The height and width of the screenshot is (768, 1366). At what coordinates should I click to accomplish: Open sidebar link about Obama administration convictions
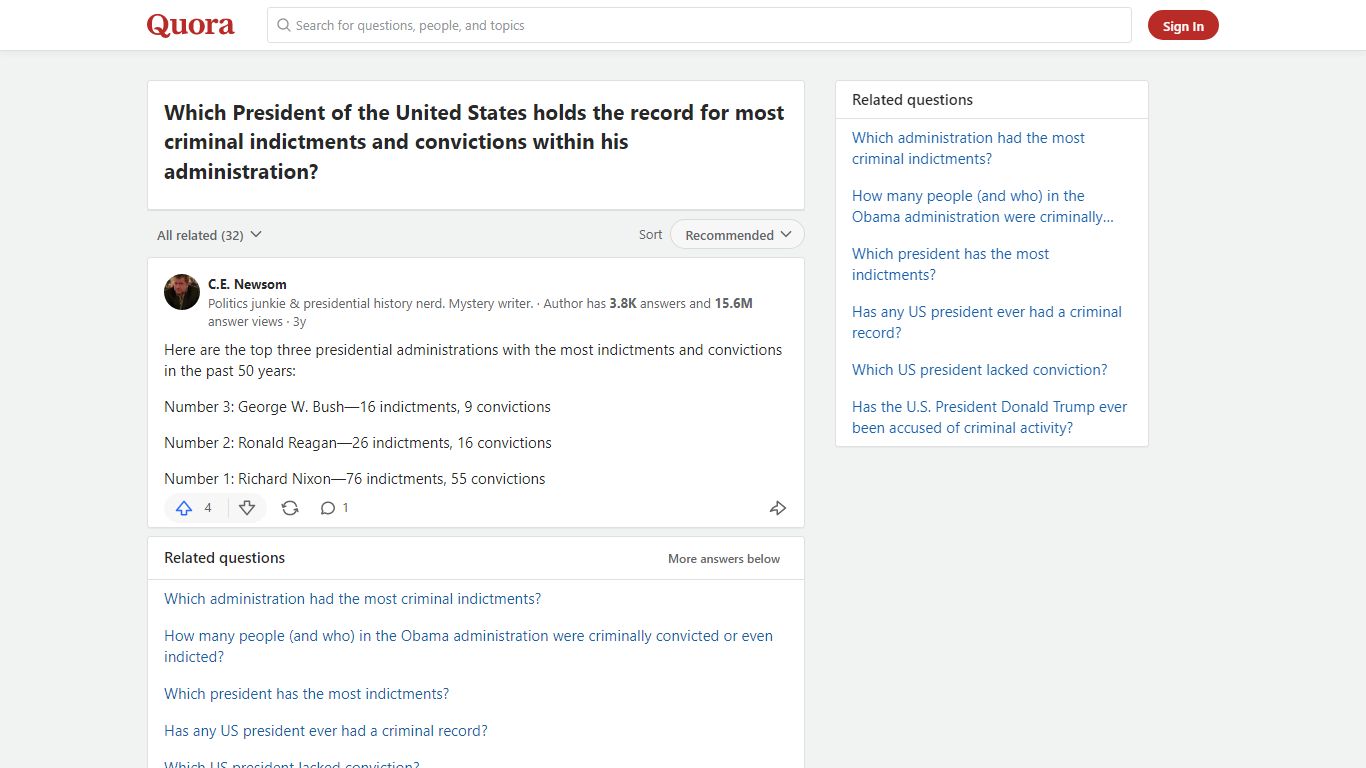click(982, 206)
